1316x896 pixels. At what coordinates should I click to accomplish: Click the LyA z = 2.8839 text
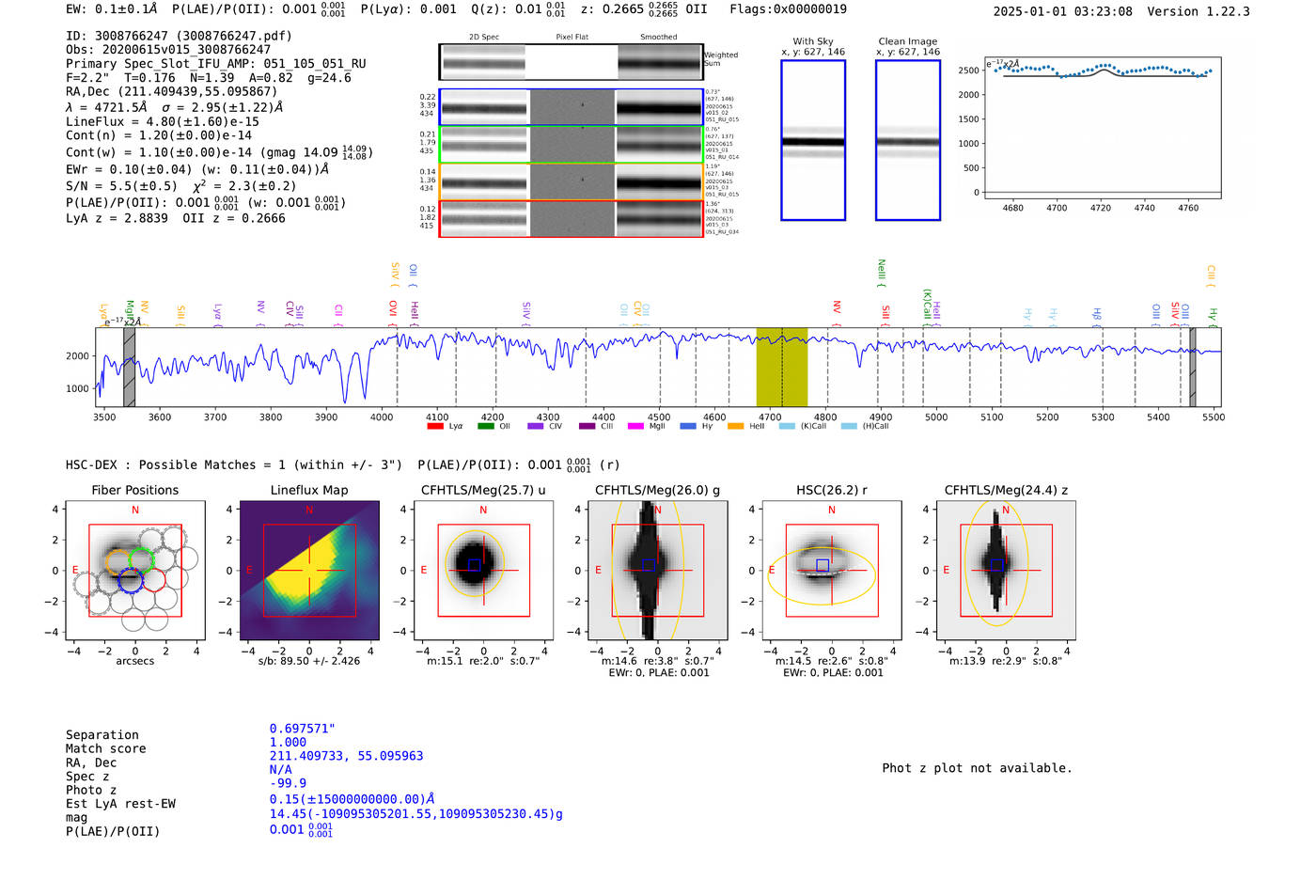(117, 218)
